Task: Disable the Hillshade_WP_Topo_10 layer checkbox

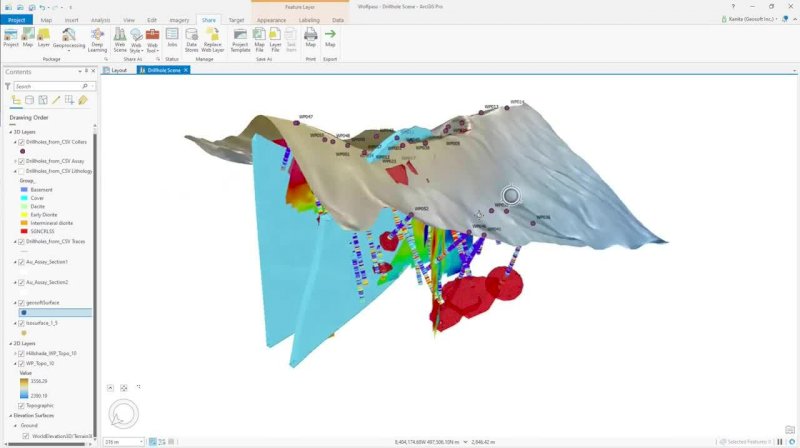Action: point(21,354)
